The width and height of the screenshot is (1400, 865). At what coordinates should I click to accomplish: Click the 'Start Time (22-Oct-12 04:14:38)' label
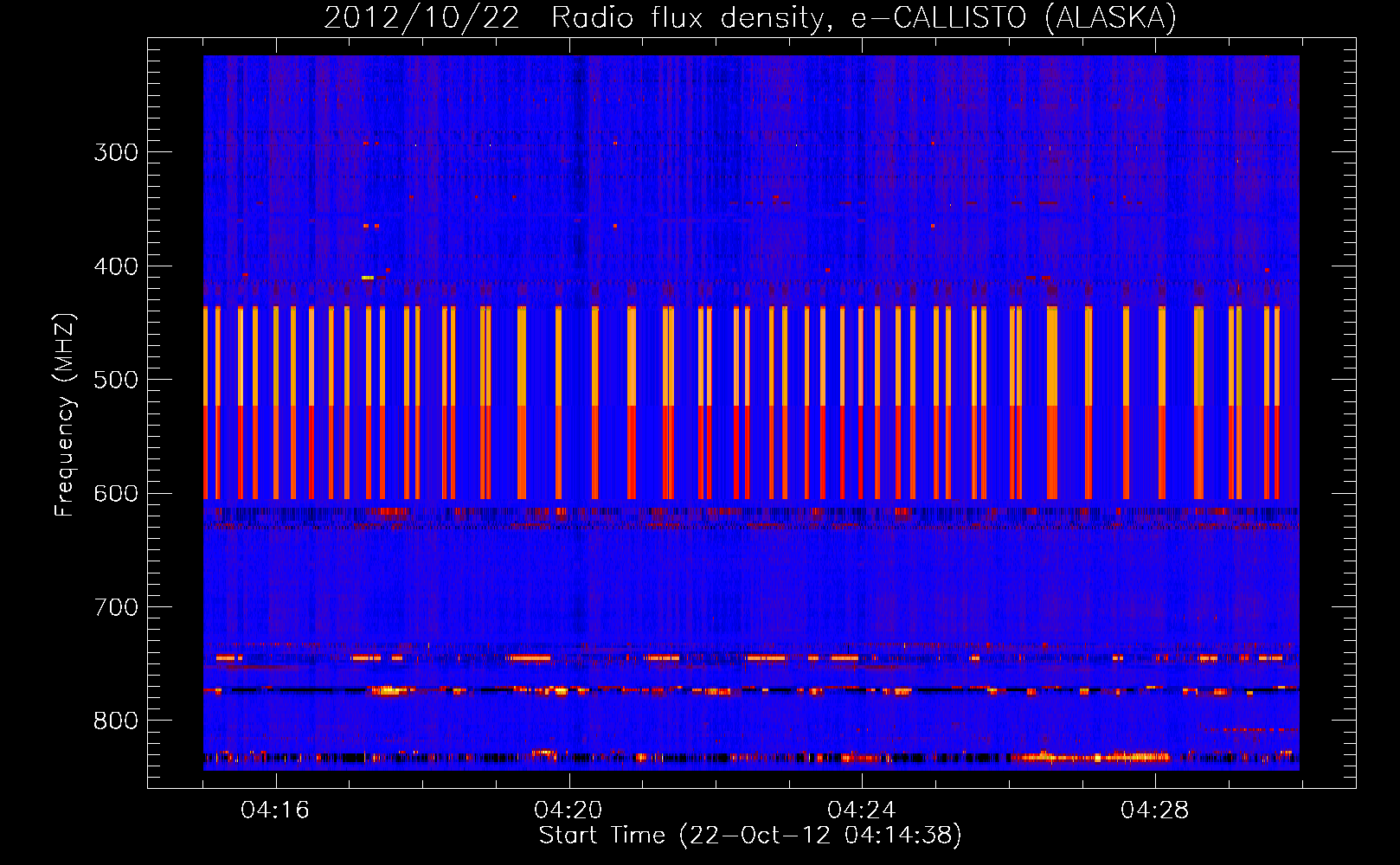tap(750, 836)
